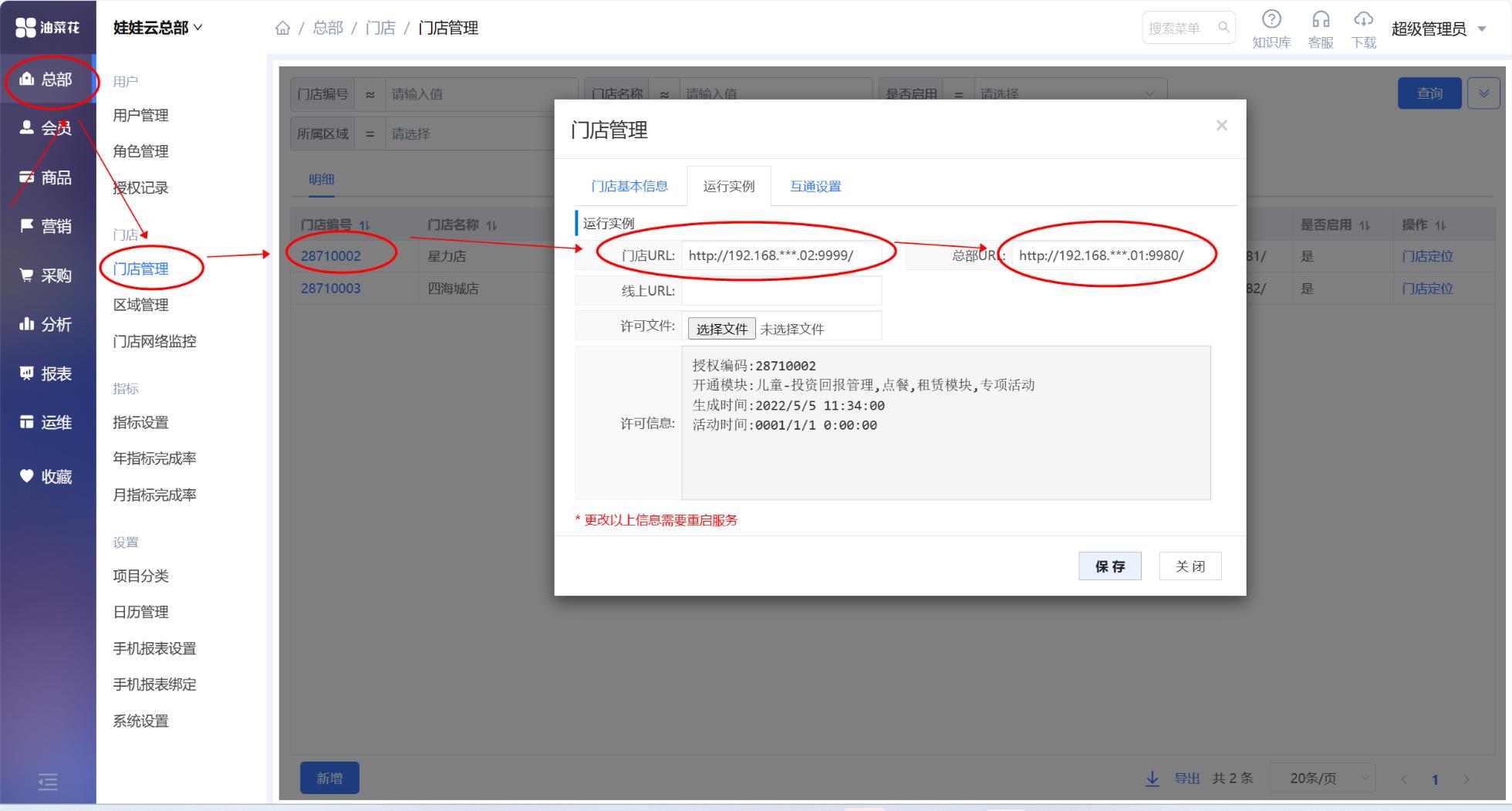The width and height of the screenshot is (1512, 811).
Task: Open the 下载 cloud download icon
Action: pos(1364,29)
